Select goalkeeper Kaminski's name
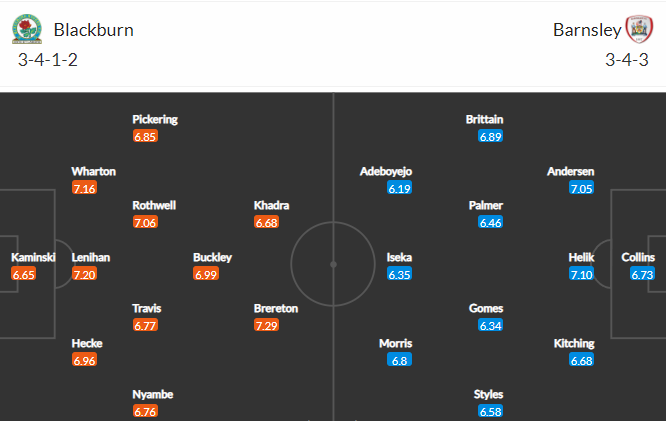 point(33,257)
